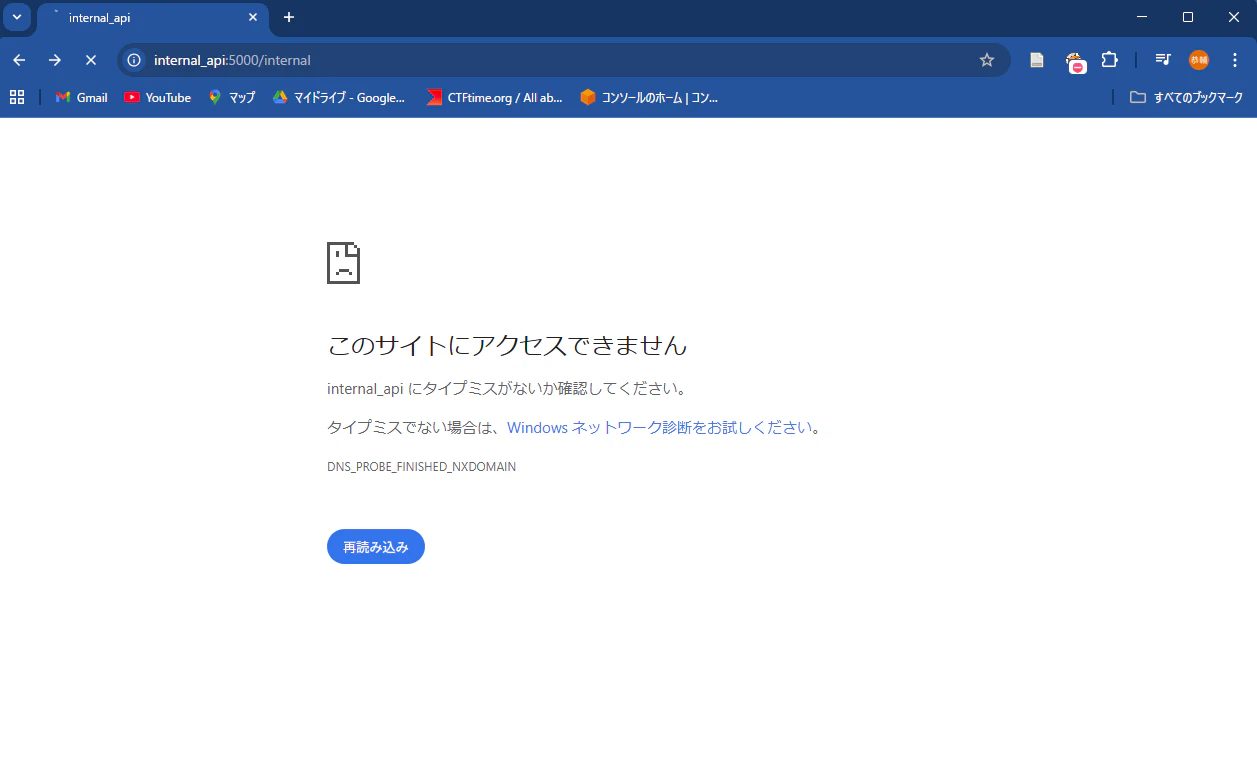Open the apps grid shortcut

[17, 97]
